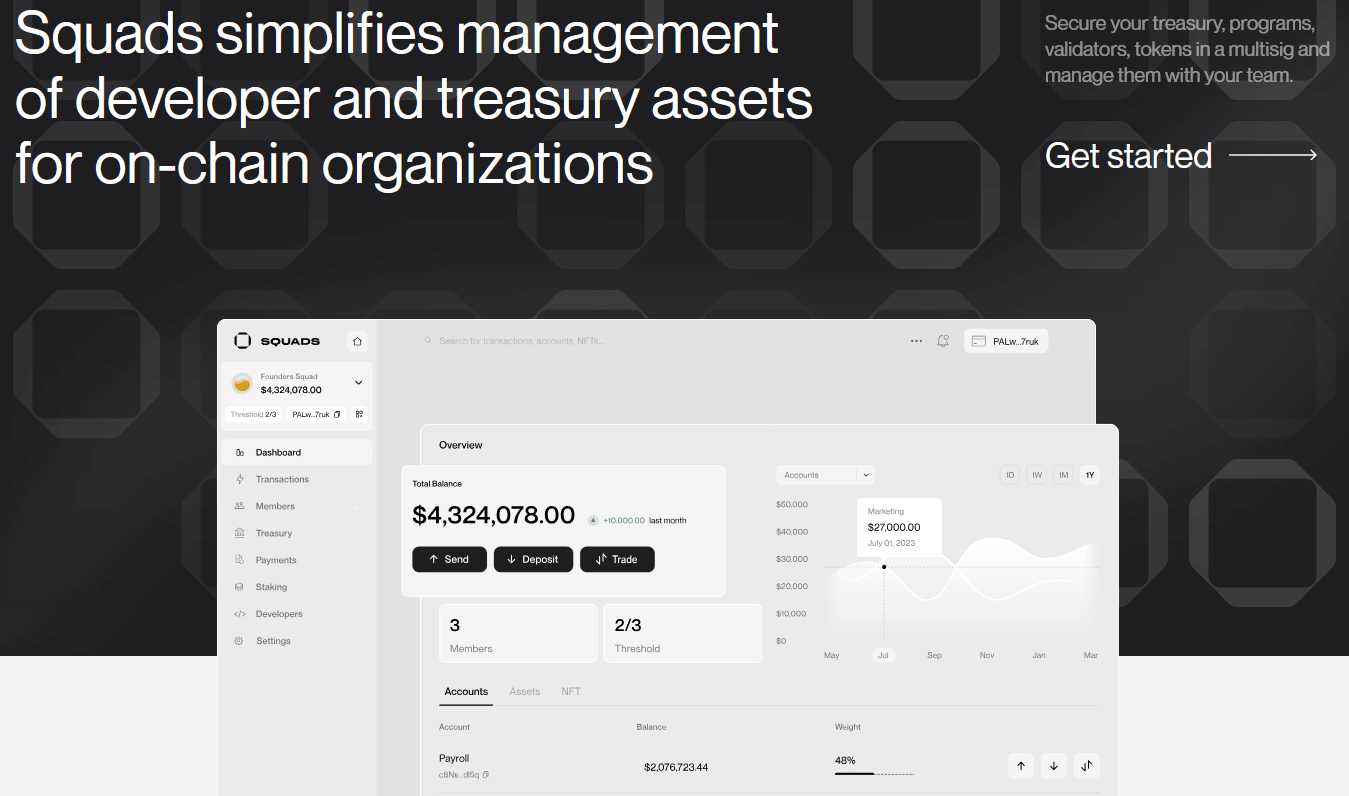
Task: Click the Marketing $27,000.00 tooltip
Action: [899, 527]
